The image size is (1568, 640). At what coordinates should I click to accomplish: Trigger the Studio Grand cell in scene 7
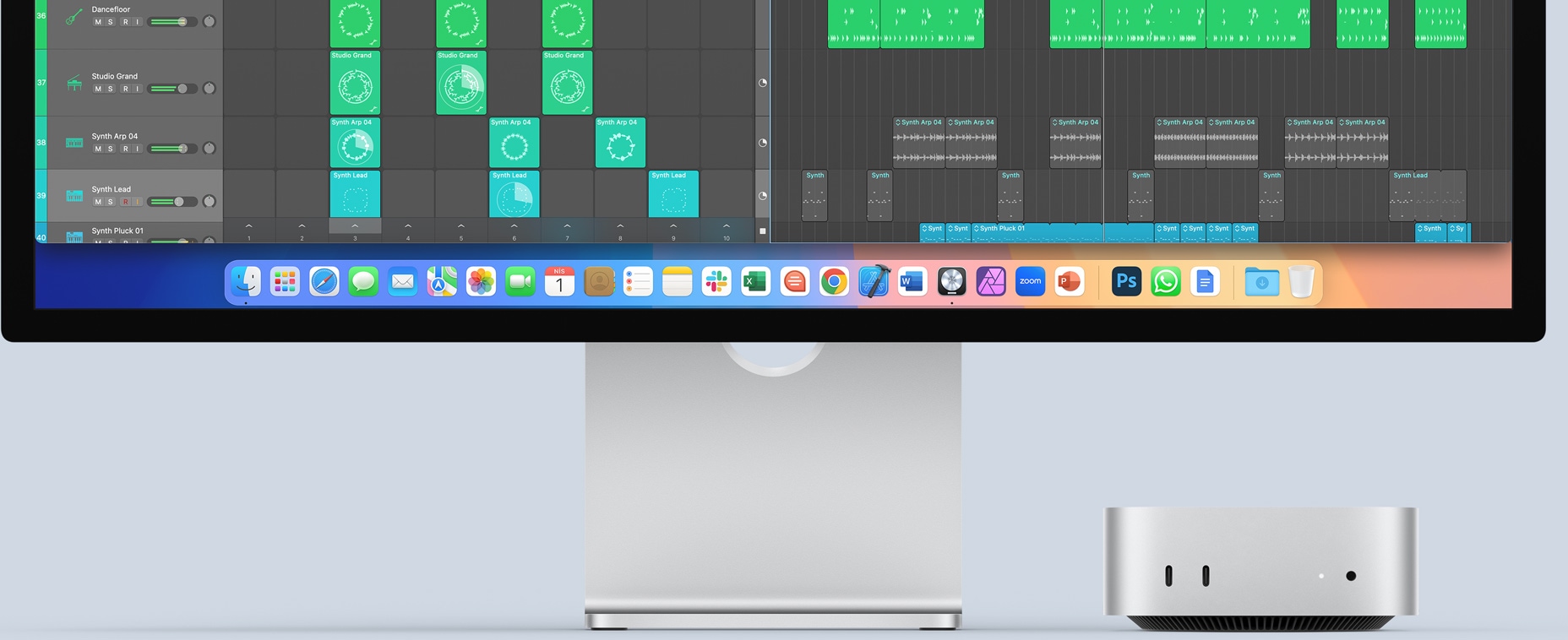567,83
